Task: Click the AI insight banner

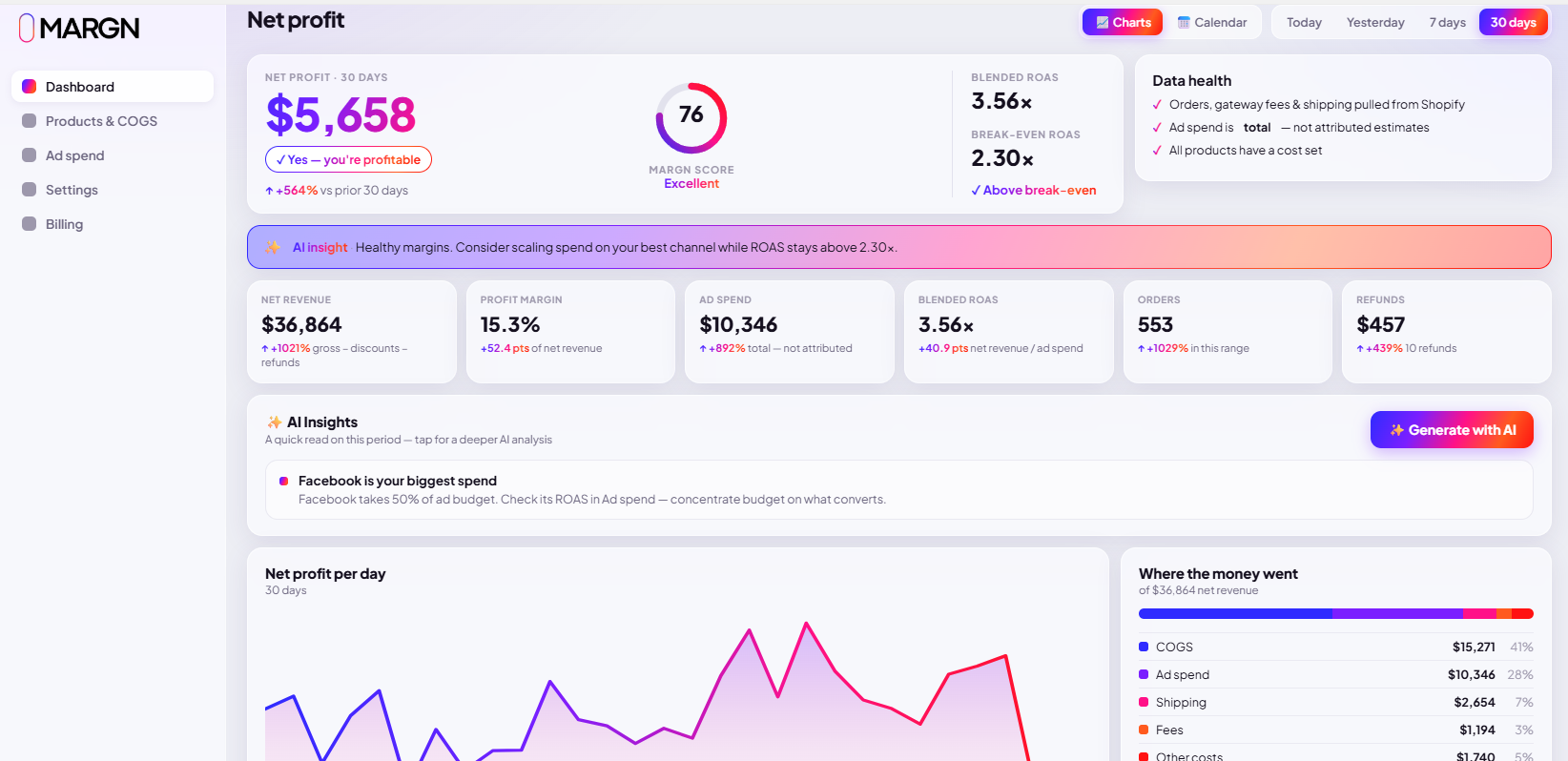Action: (898, 247)
